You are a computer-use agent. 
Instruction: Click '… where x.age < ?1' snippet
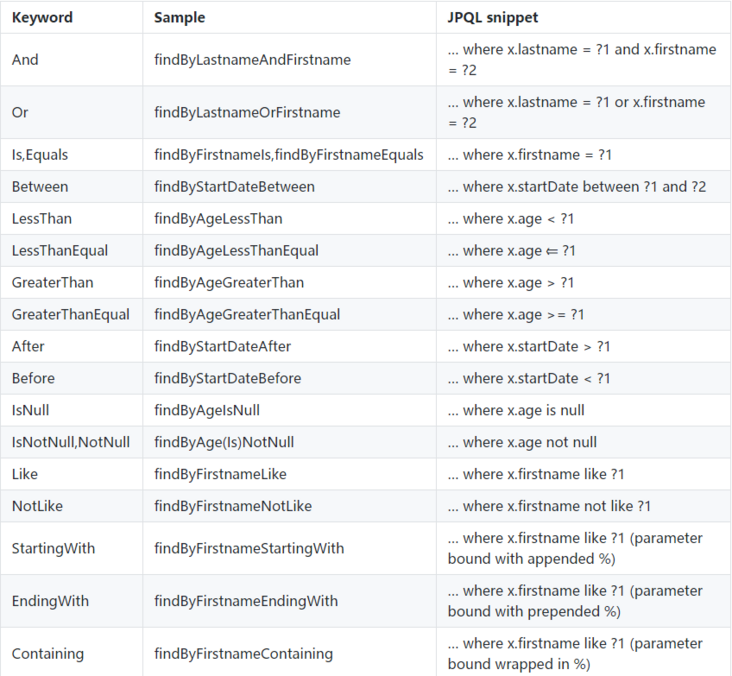click(x=510, y=219)
